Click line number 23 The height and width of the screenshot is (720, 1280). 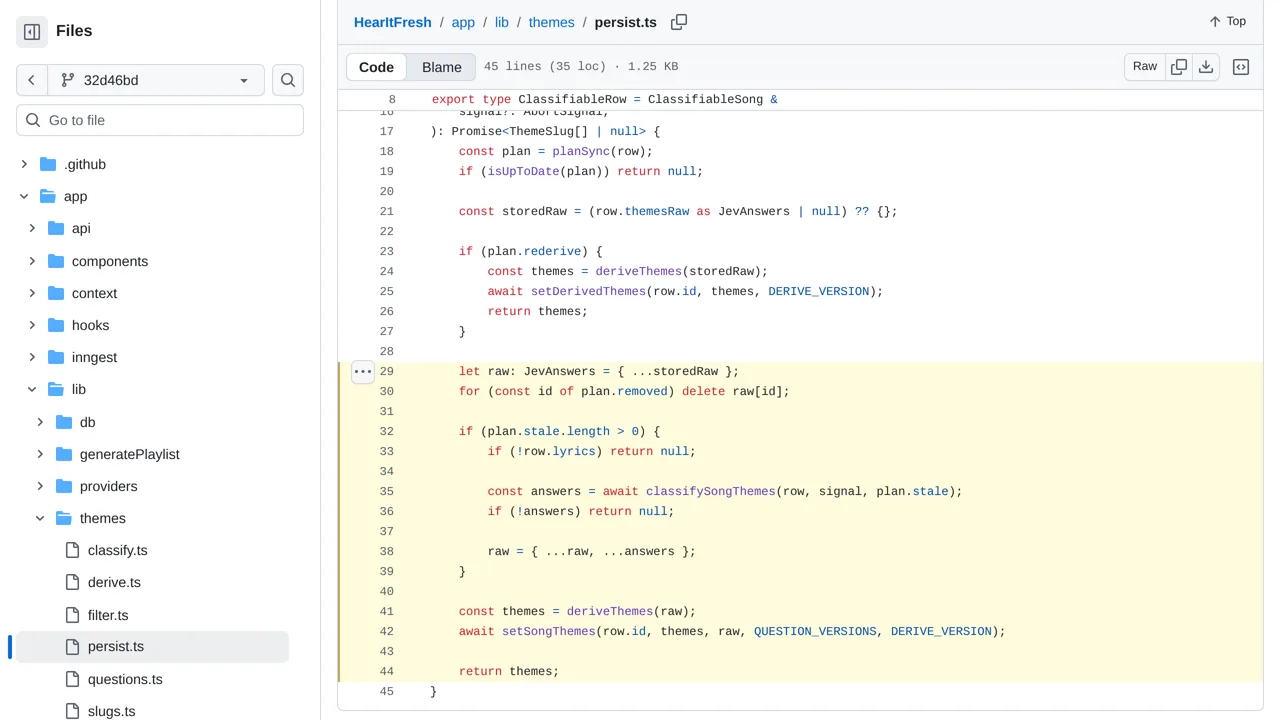click(387, 252)
